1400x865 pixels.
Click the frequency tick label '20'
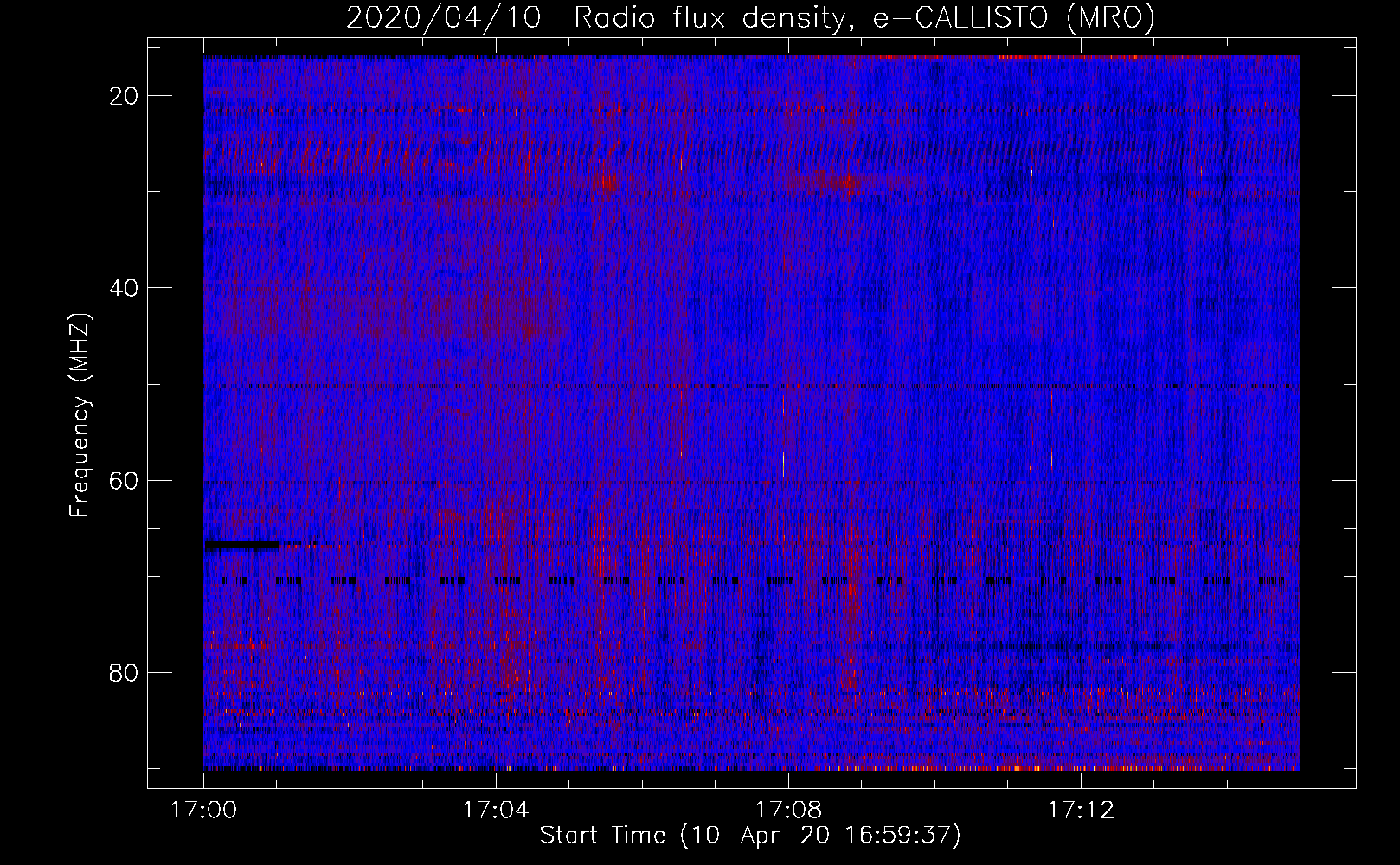pyautogui.click(x=125, y=96)
